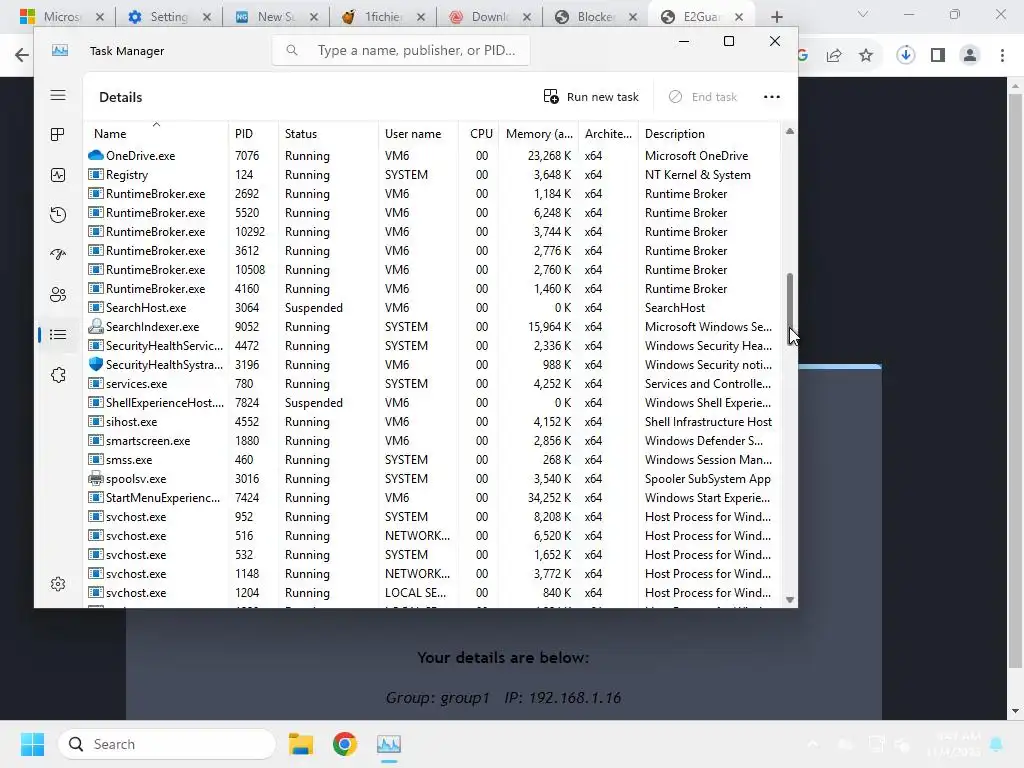The height and width of the screenshot is (768, 1024).
Task: Select the smartscreen.exe process
Action: [x=433, y=440]
